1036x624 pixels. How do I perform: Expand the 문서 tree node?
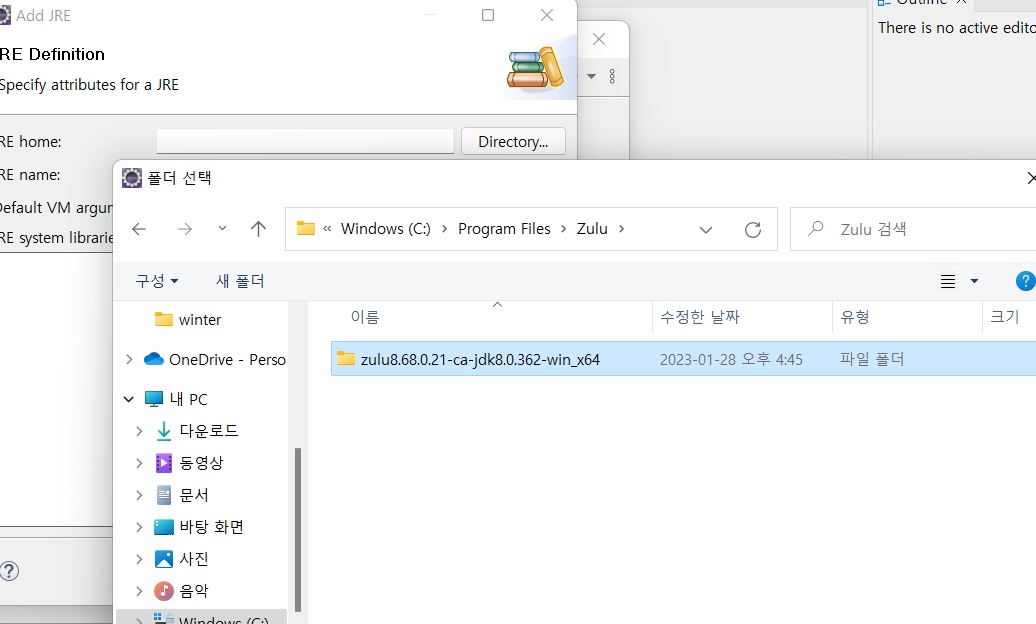[x=139, y=494]
